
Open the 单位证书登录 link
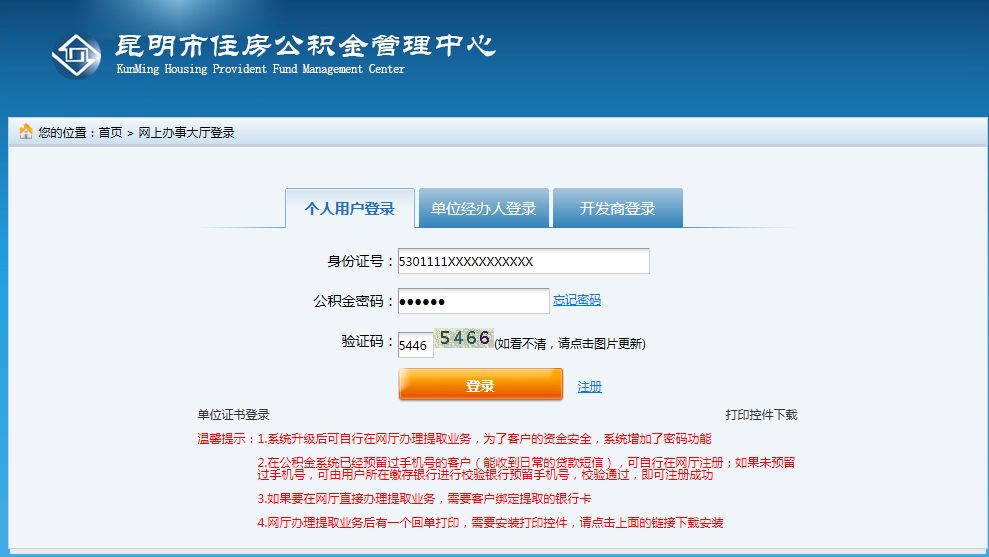(233, 414)
